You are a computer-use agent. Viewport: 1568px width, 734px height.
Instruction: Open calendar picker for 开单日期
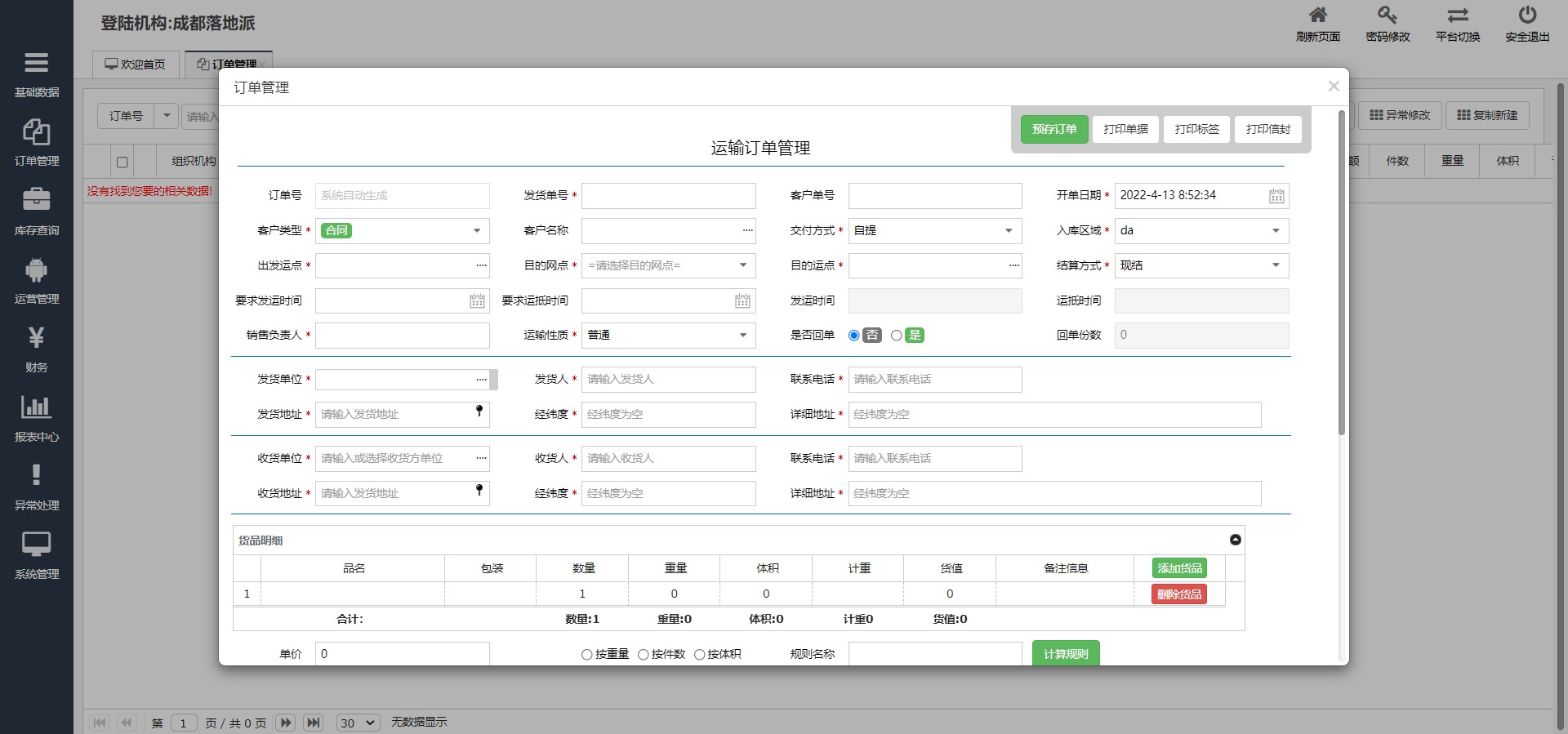(x=1276, y=196)
